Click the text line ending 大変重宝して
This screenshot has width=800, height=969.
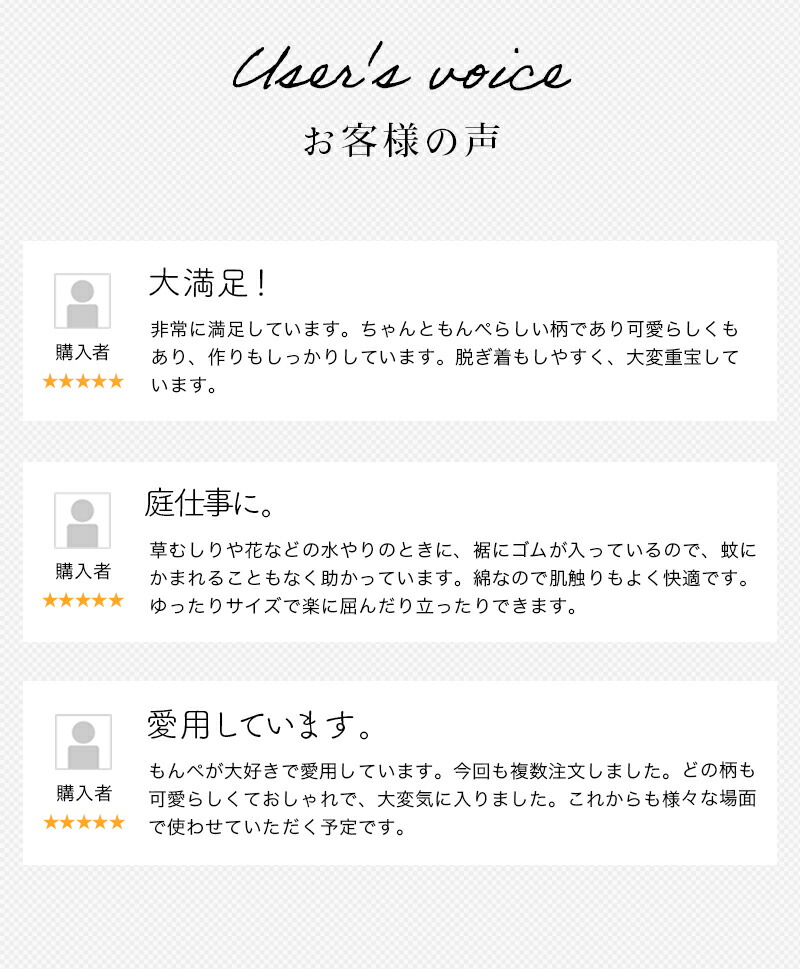coord(445,357)
